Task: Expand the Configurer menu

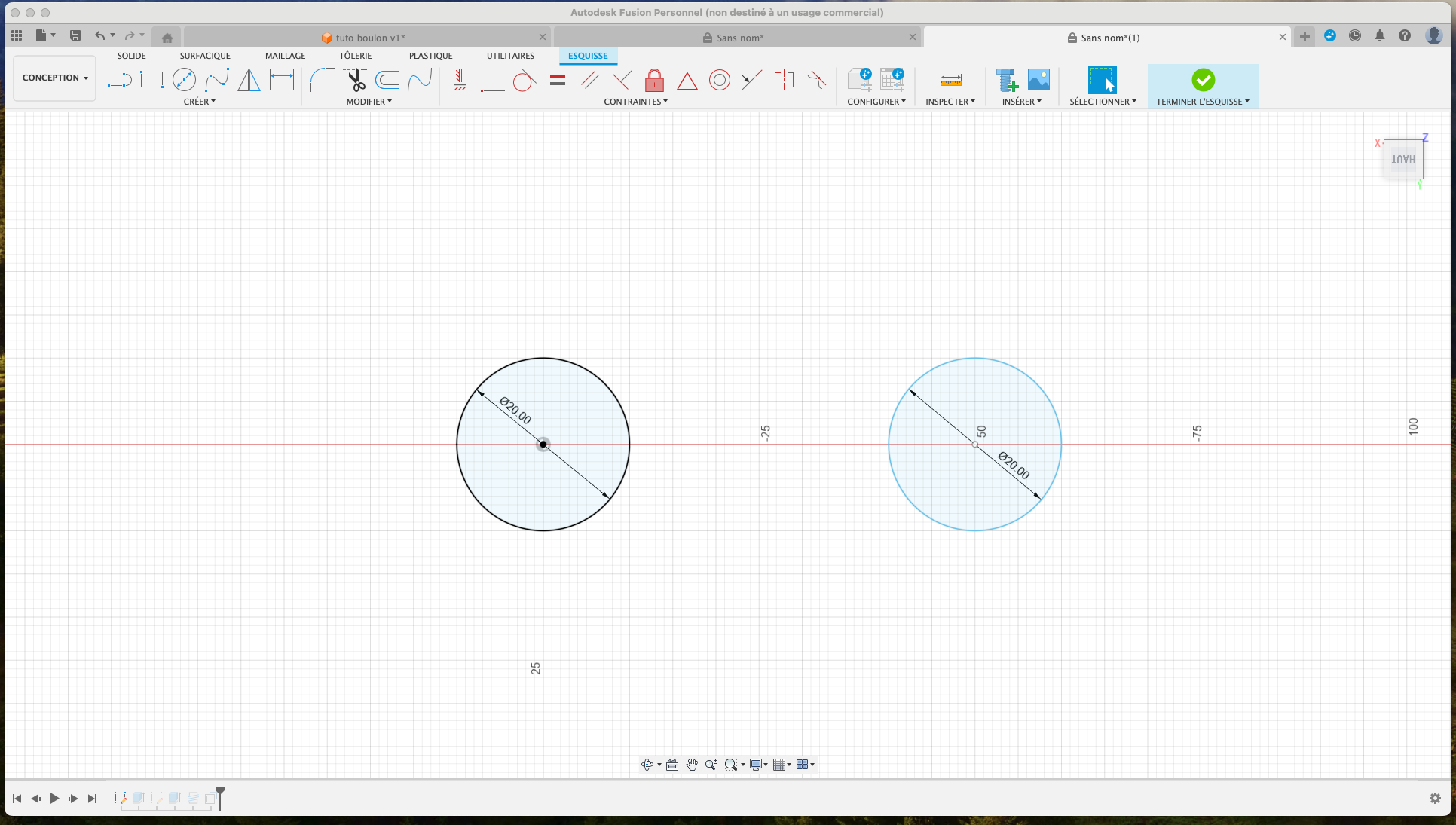Action: pyautogui.click(x=876, y=102)
